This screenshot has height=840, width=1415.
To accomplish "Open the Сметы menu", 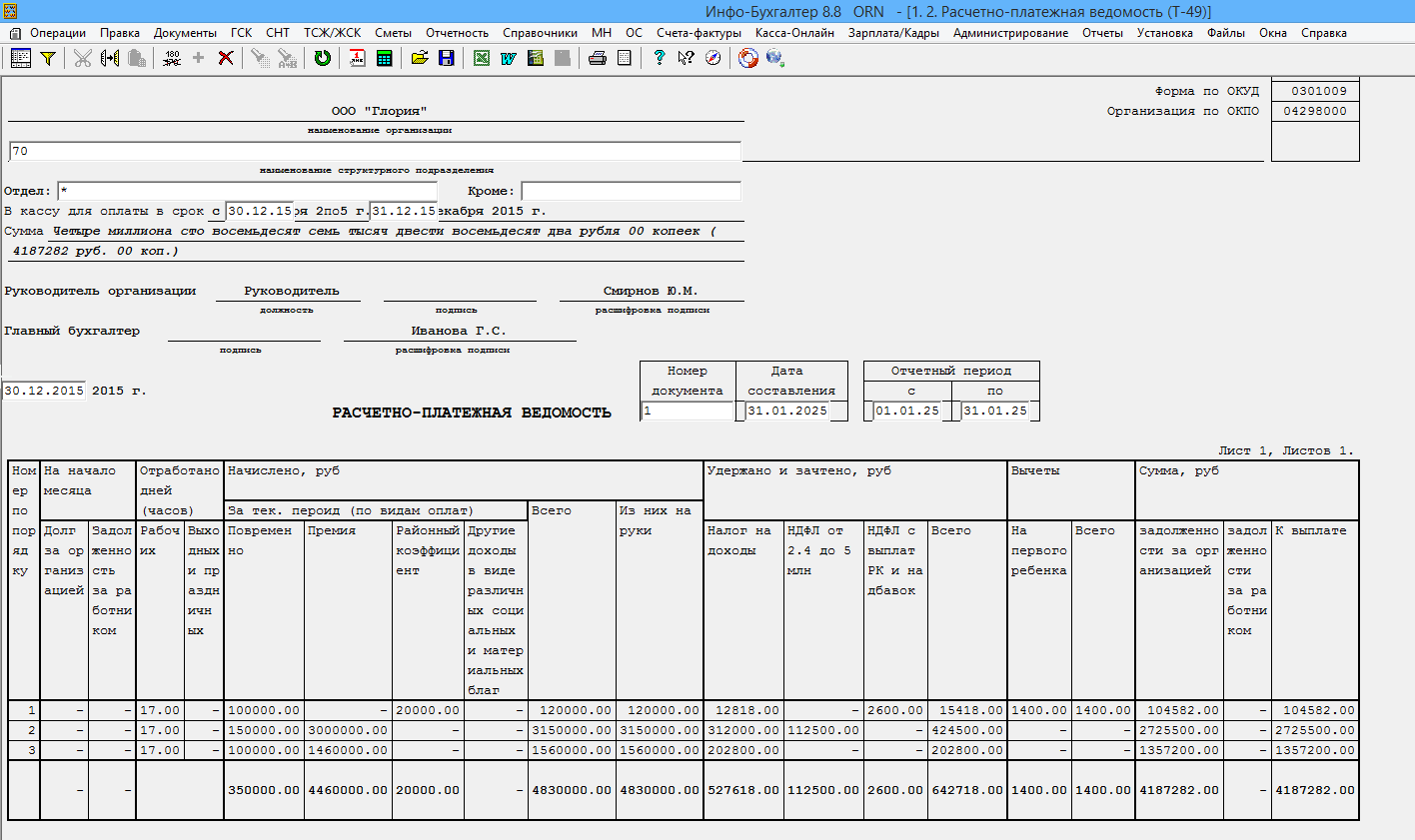I will (393, 33).
